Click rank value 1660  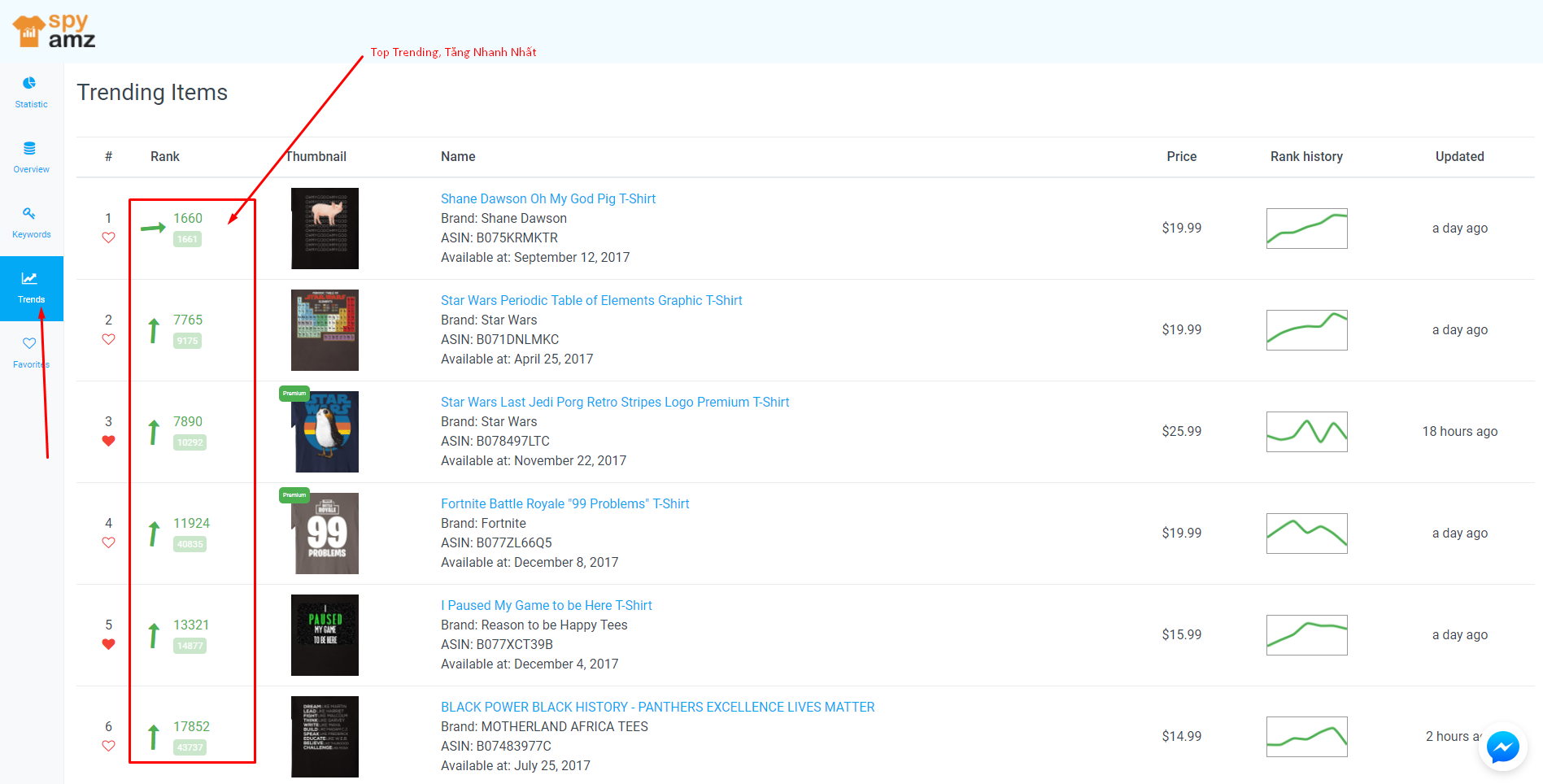[188, 218]
